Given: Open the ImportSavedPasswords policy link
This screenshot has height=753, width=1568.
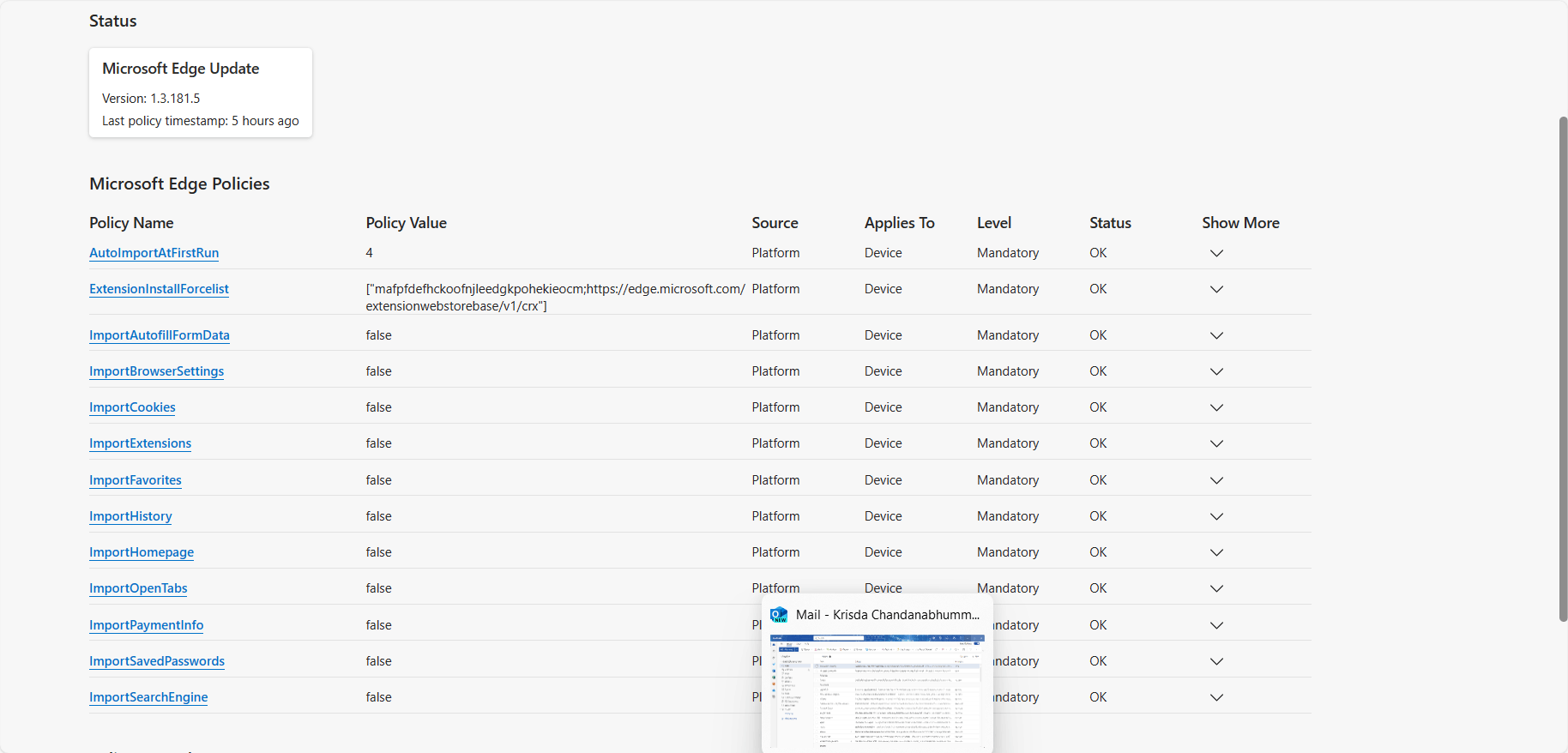Looking at the screenshot, I should tap(157, 661).
